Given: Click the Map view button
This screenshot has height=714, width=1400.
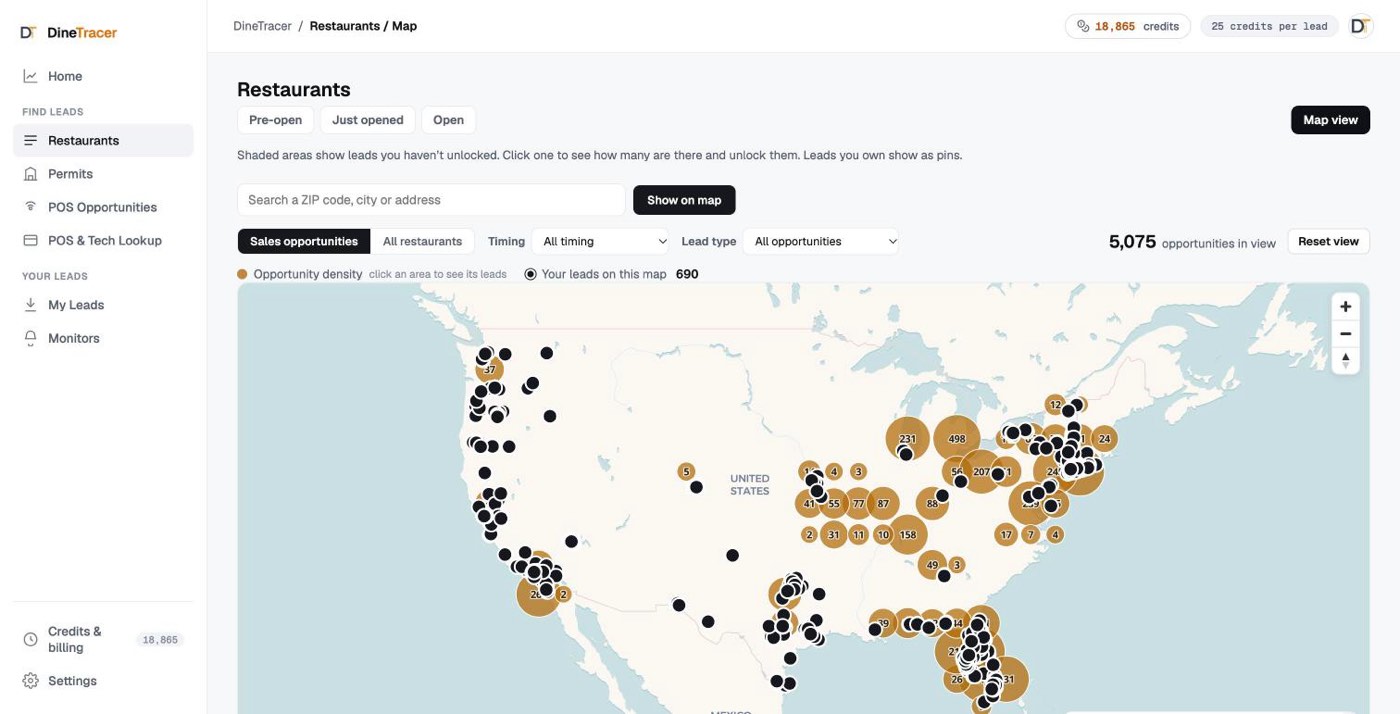Looking at the screenshot, I should (x=1330, y=120).
